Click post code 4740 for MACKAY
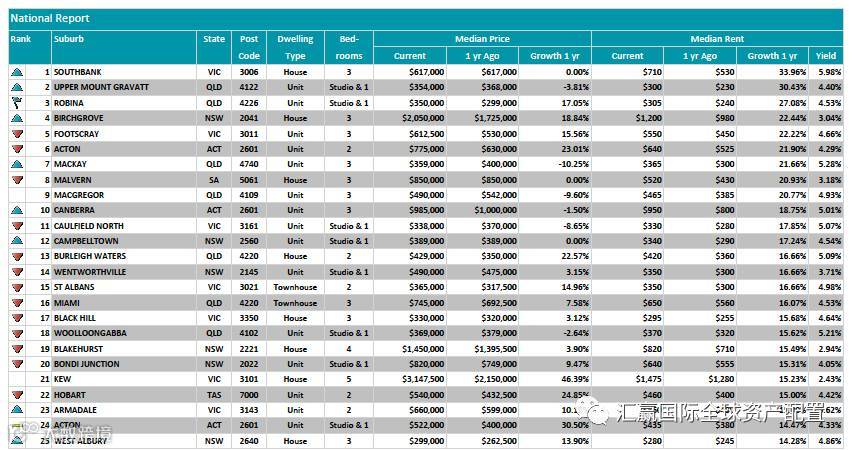 point(249,164)
